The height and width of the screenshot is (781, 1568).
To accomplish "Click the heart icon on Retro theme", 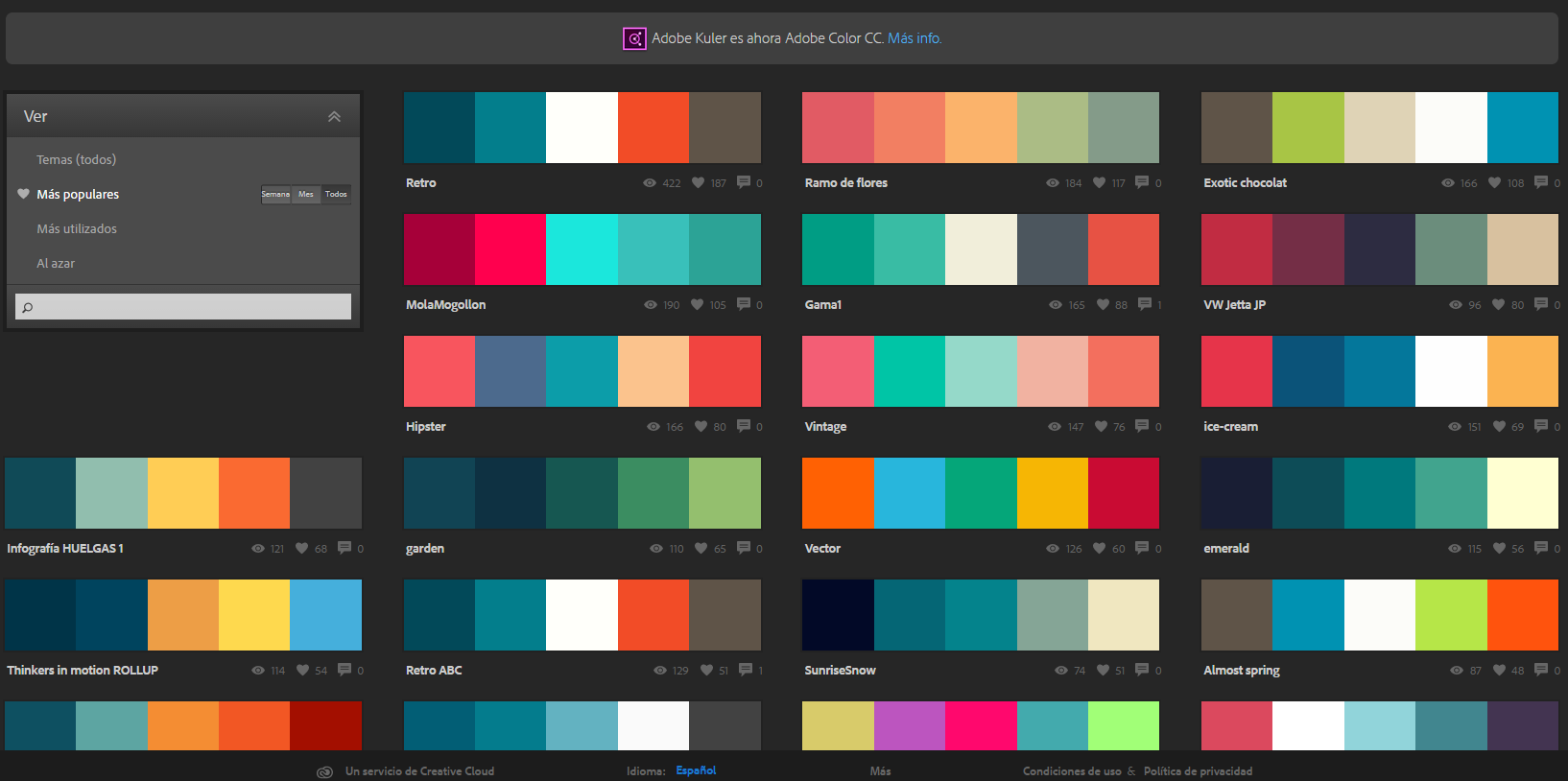I will click(698, 182).
